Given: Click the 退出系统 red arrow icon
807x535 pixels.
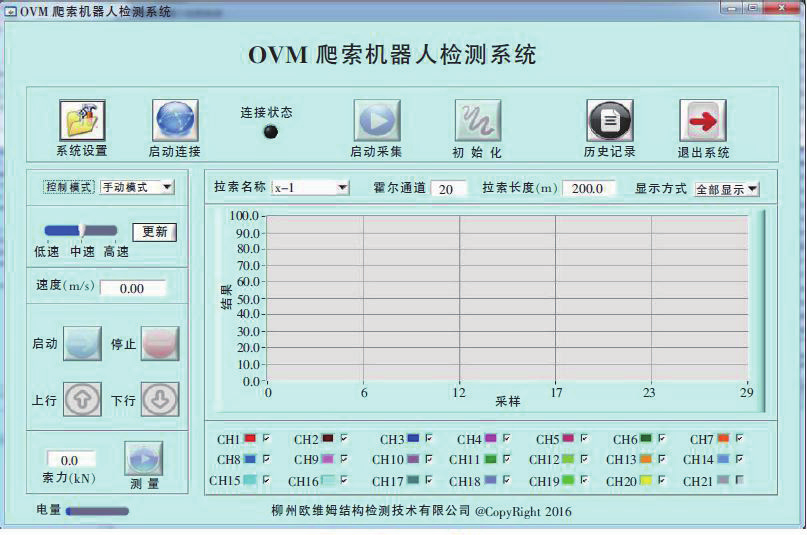Looking at the screenshot, I should coord(702,121).
